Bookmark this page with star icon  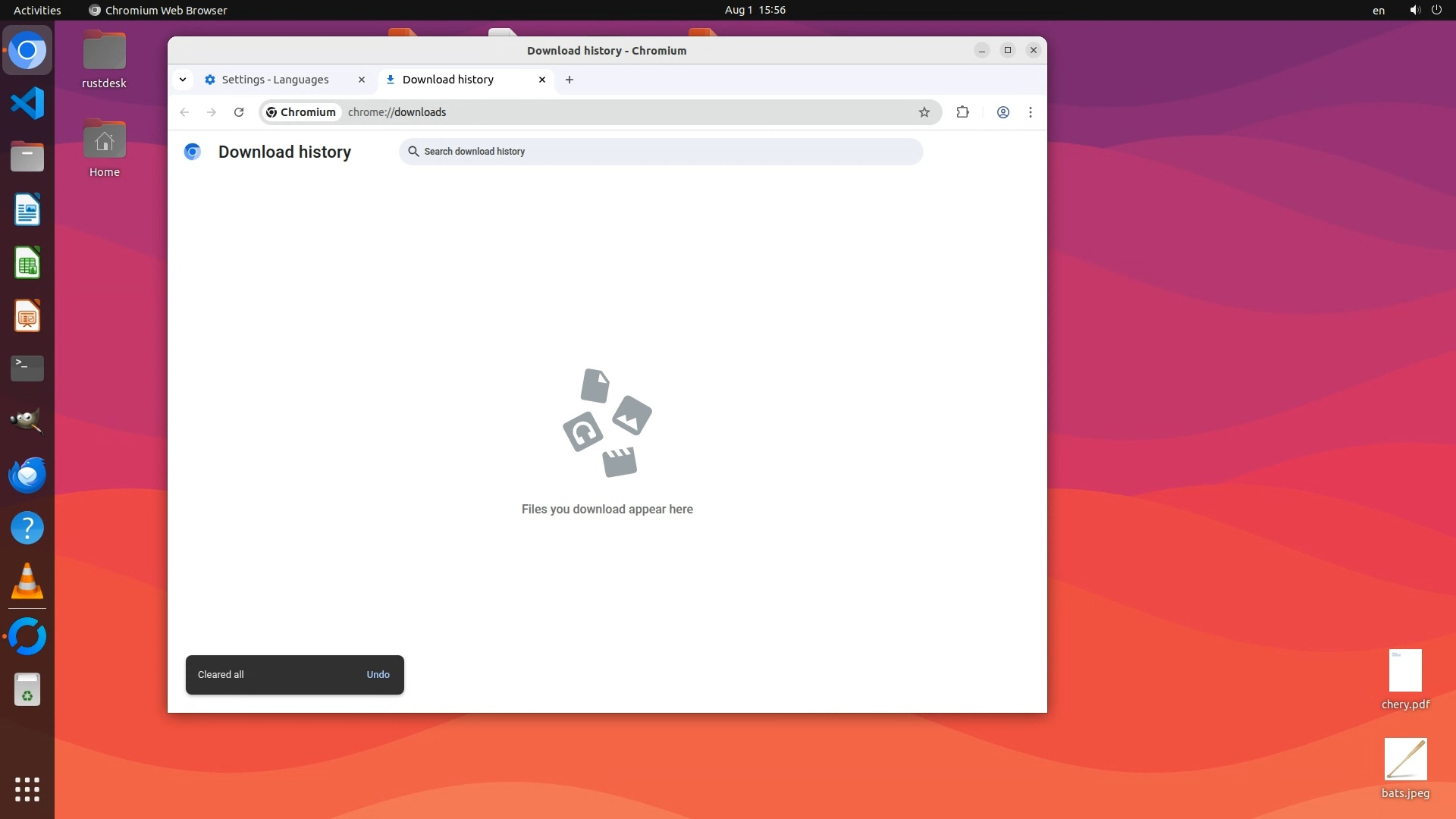coord(924,112)
